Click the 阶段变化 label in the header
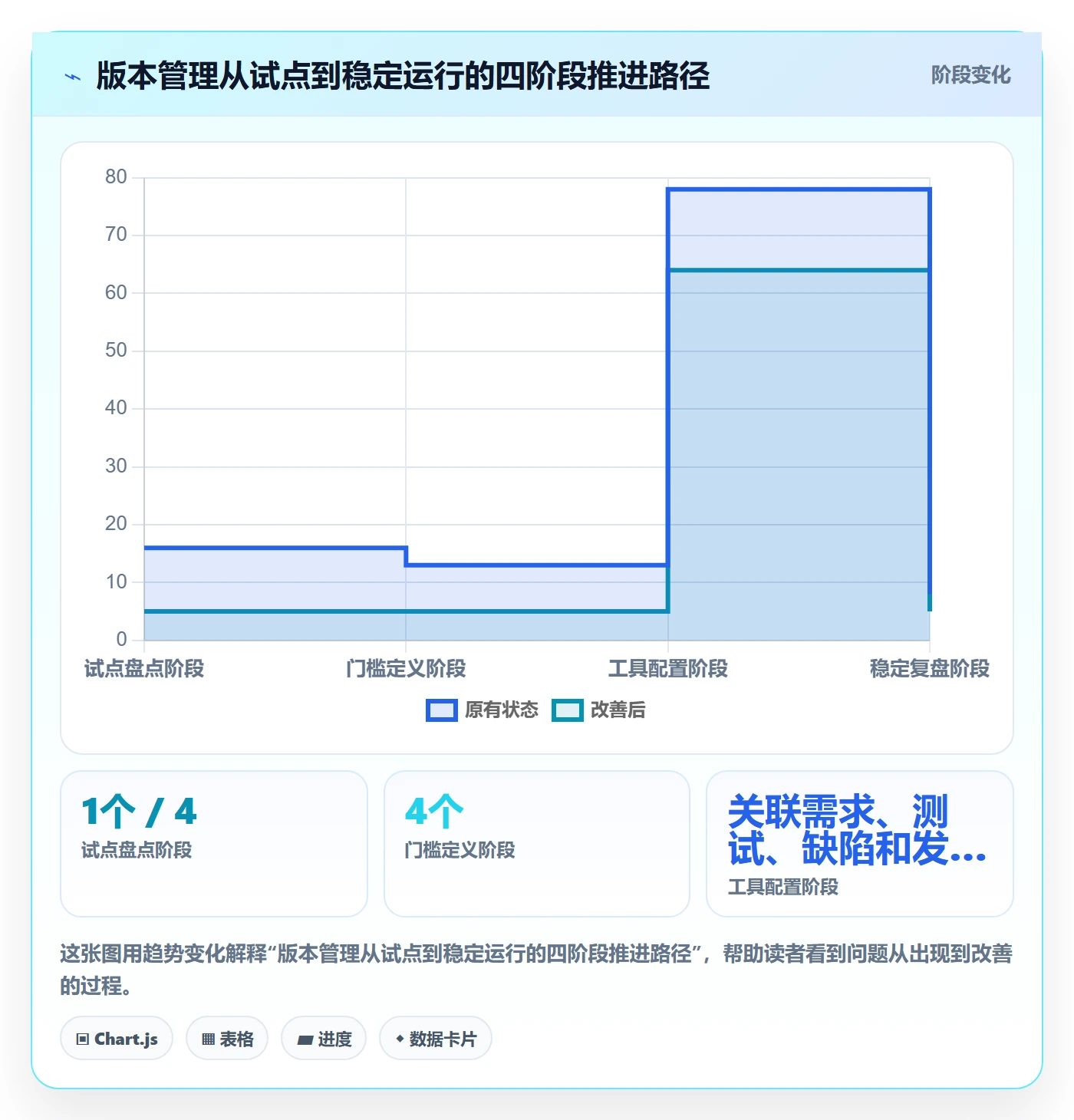Image resolution: width=1074 pixels, height=1120 pixels. (970, 75)
